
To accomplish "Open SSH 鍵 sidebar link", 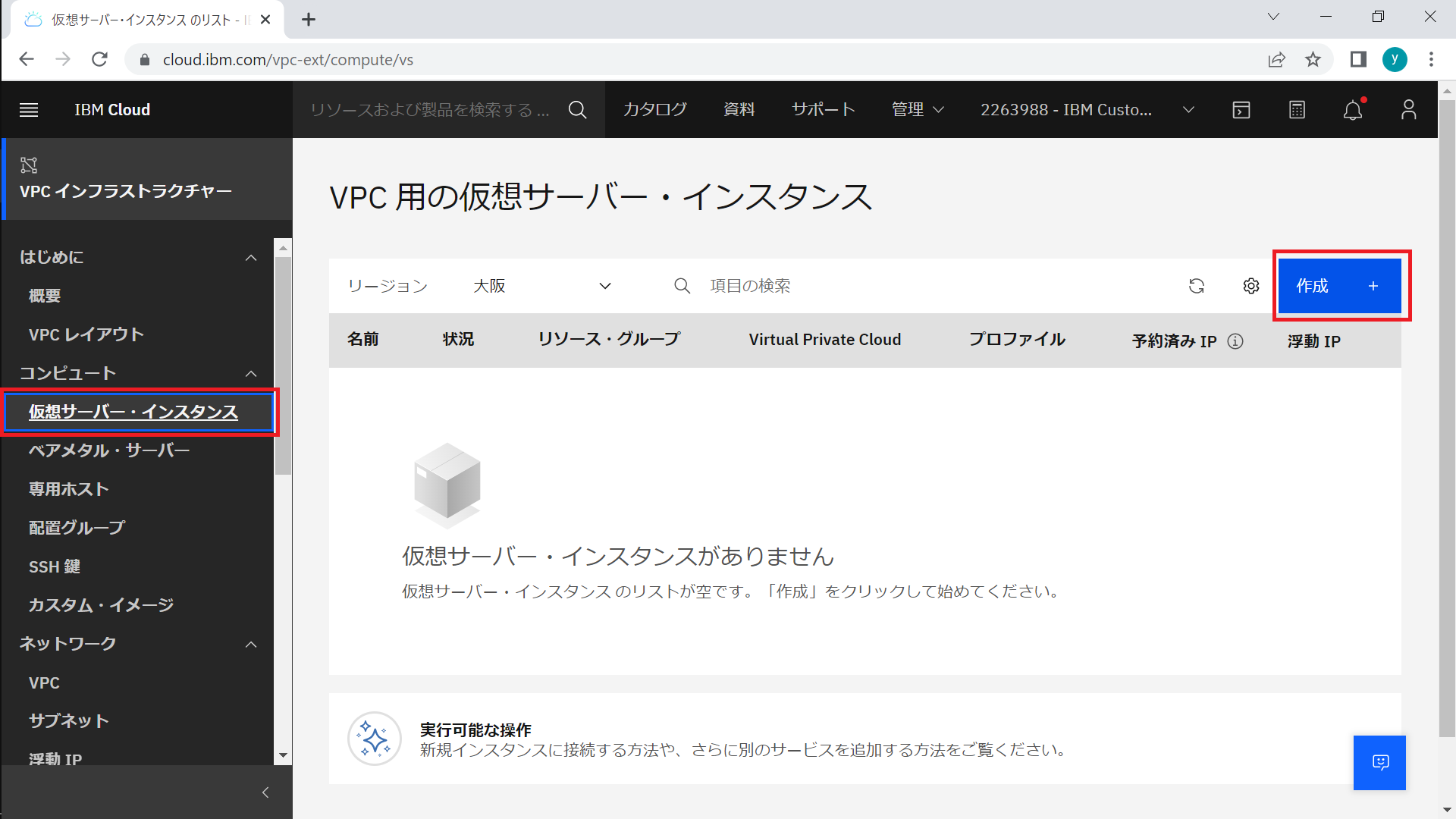I will point(55,566).
